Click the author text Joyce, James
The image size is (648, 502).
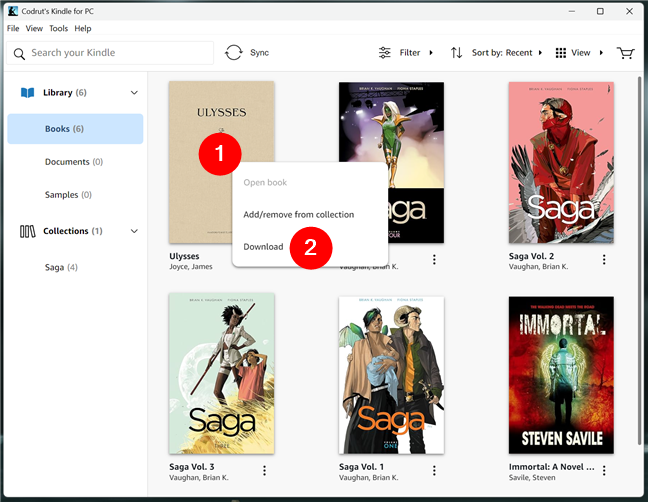pyautogui.click(x=191, y=267)
